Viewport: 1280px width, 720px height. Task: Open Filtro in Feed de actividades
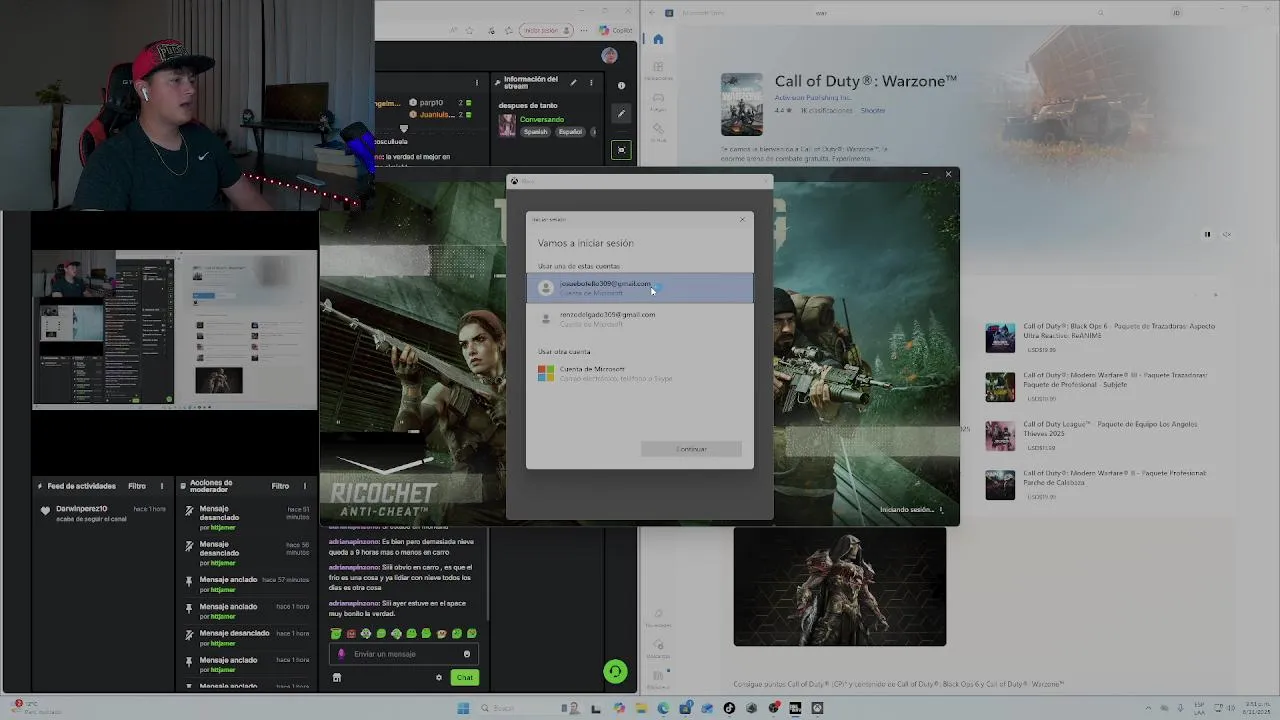(x=137, y=486)
